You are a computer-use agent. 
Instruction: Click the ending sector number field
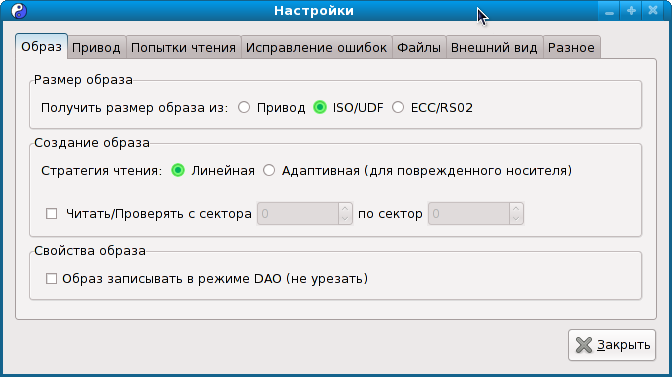click(x=469, y=213)
